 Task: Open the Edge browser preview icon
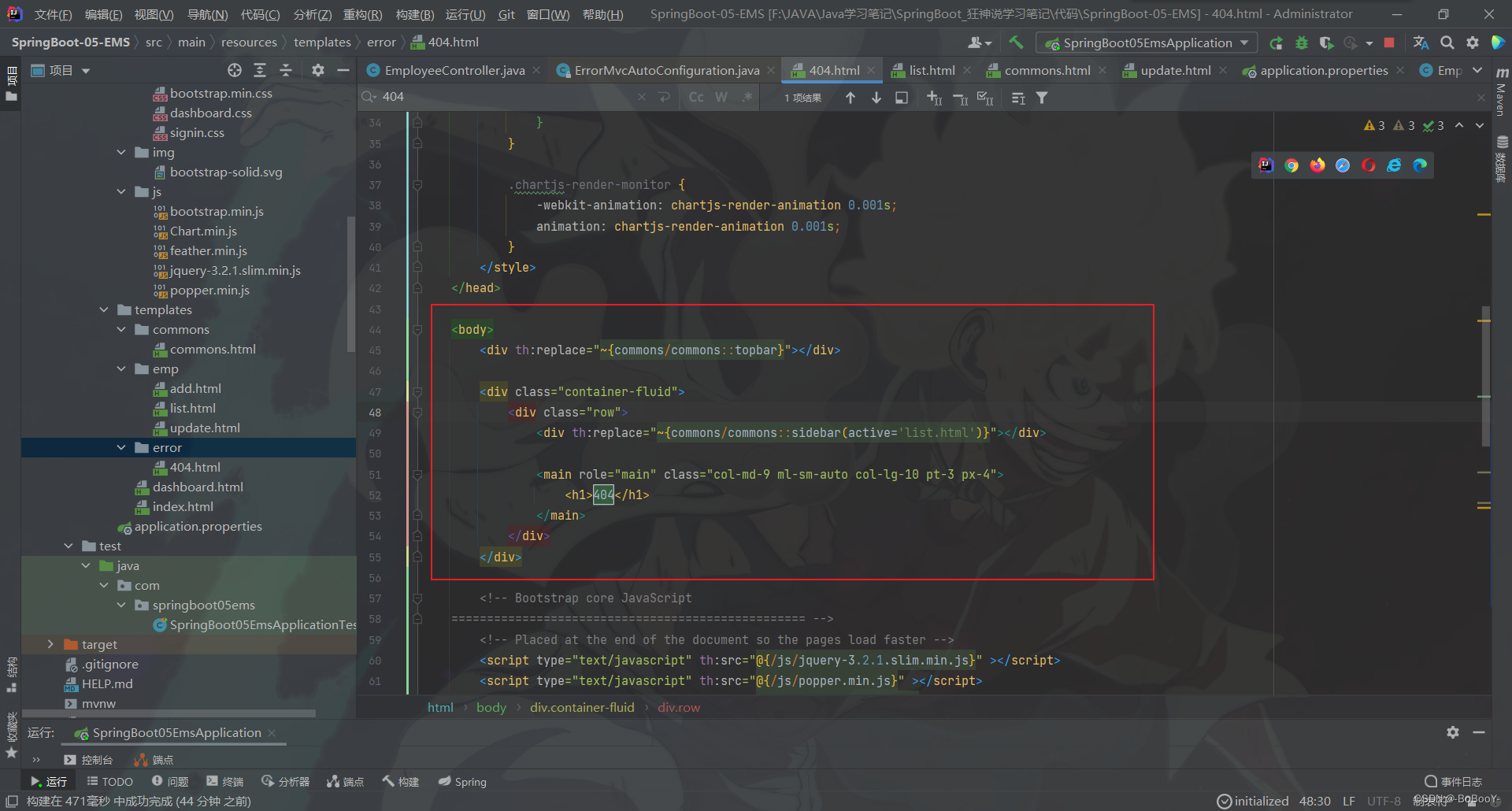(x=1420, y=165)
